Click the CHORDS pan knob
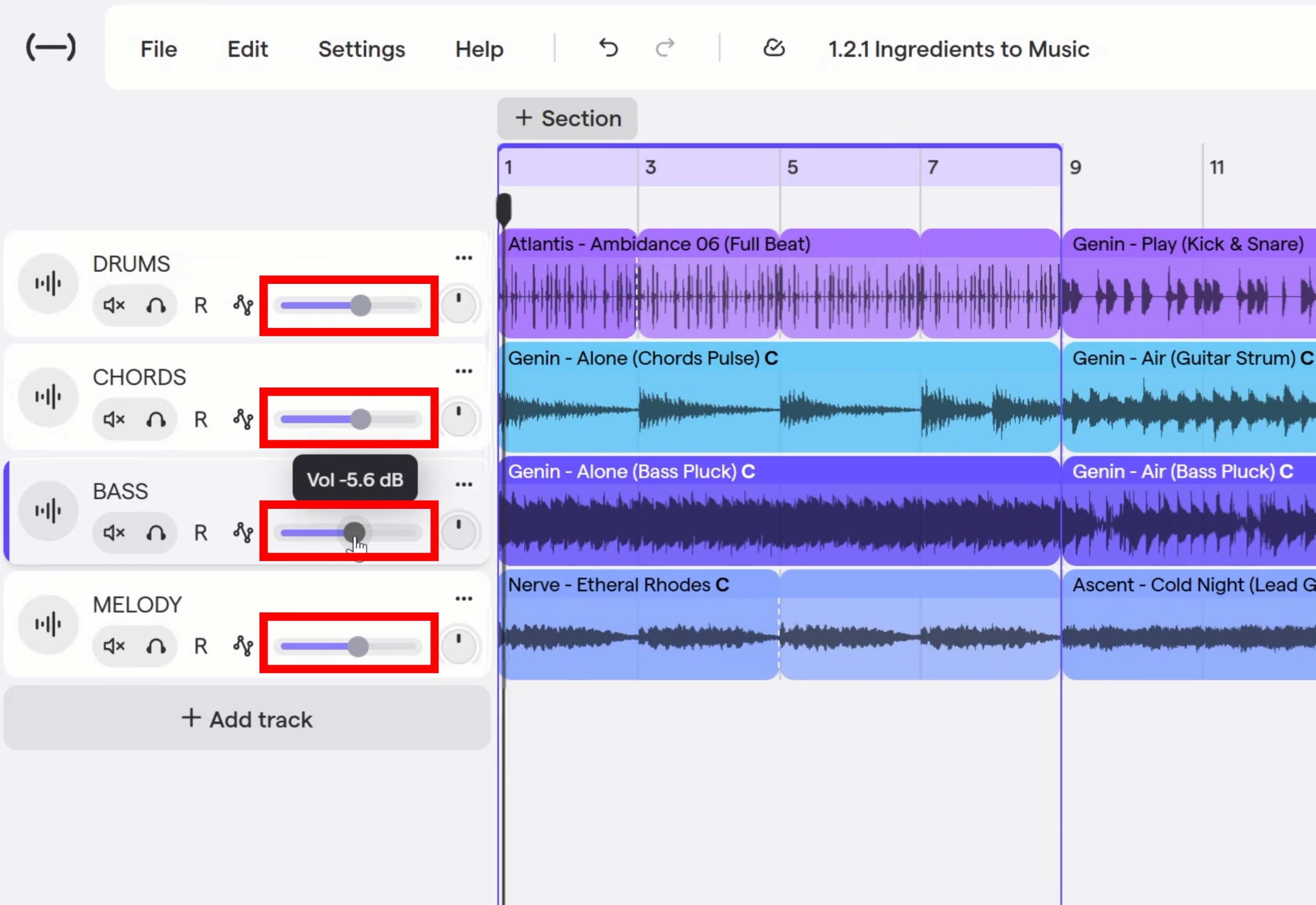 coord(459,419)
